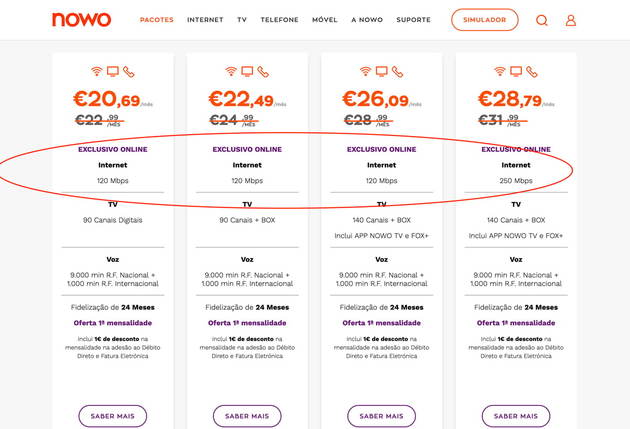Go to the SUPORTE navigation item

pyautogui.click(x=414, y=20)
